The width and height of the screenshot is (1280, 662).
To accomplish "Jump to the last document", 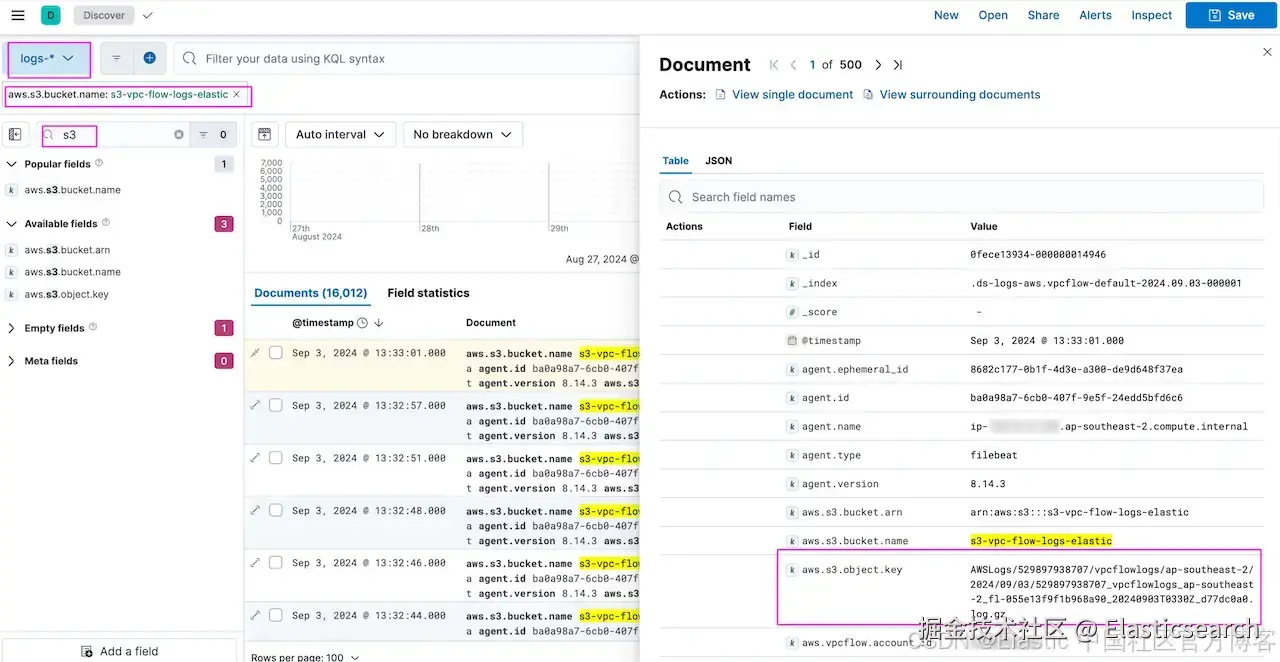I will click(x=898, y=65).
